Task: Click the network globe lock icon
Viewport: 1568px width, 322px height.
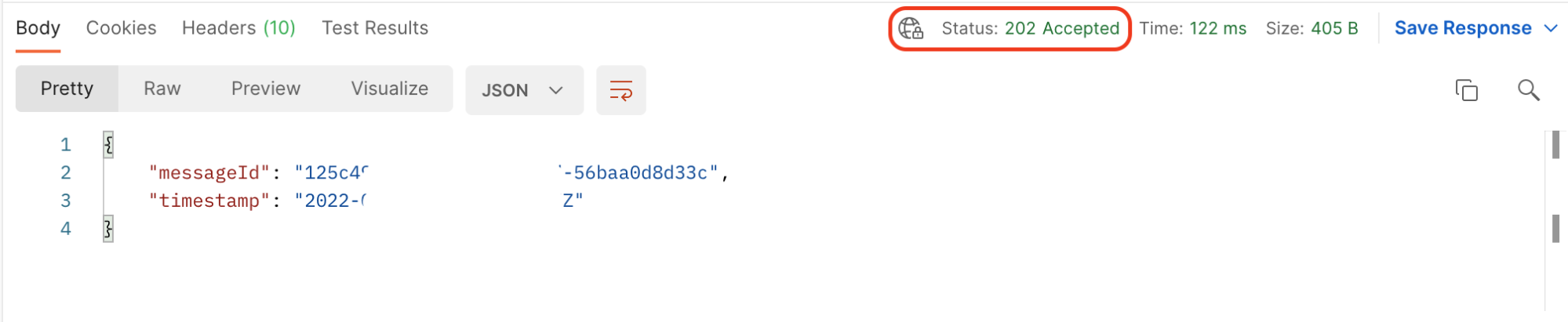Action: point(911,29)
